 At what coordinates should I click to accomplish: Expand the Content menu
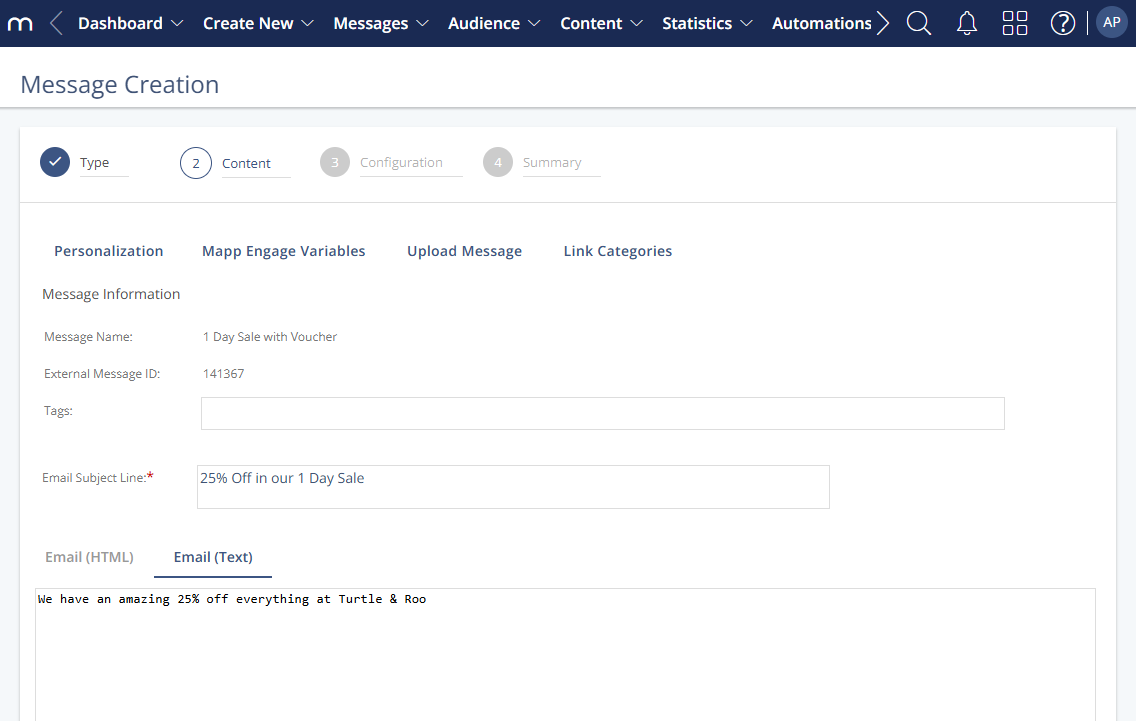point(601,23)
